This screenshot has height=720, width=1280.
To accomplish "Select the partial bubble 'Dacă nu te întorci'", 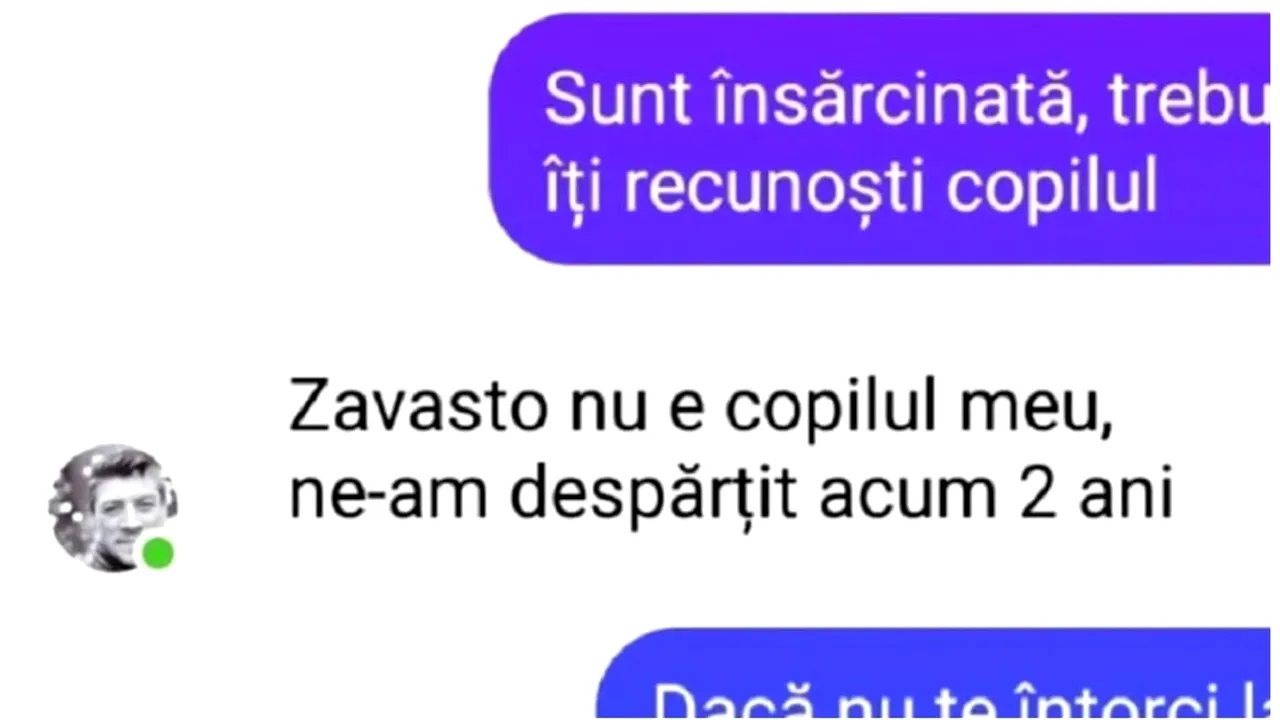I will point(934,673).
